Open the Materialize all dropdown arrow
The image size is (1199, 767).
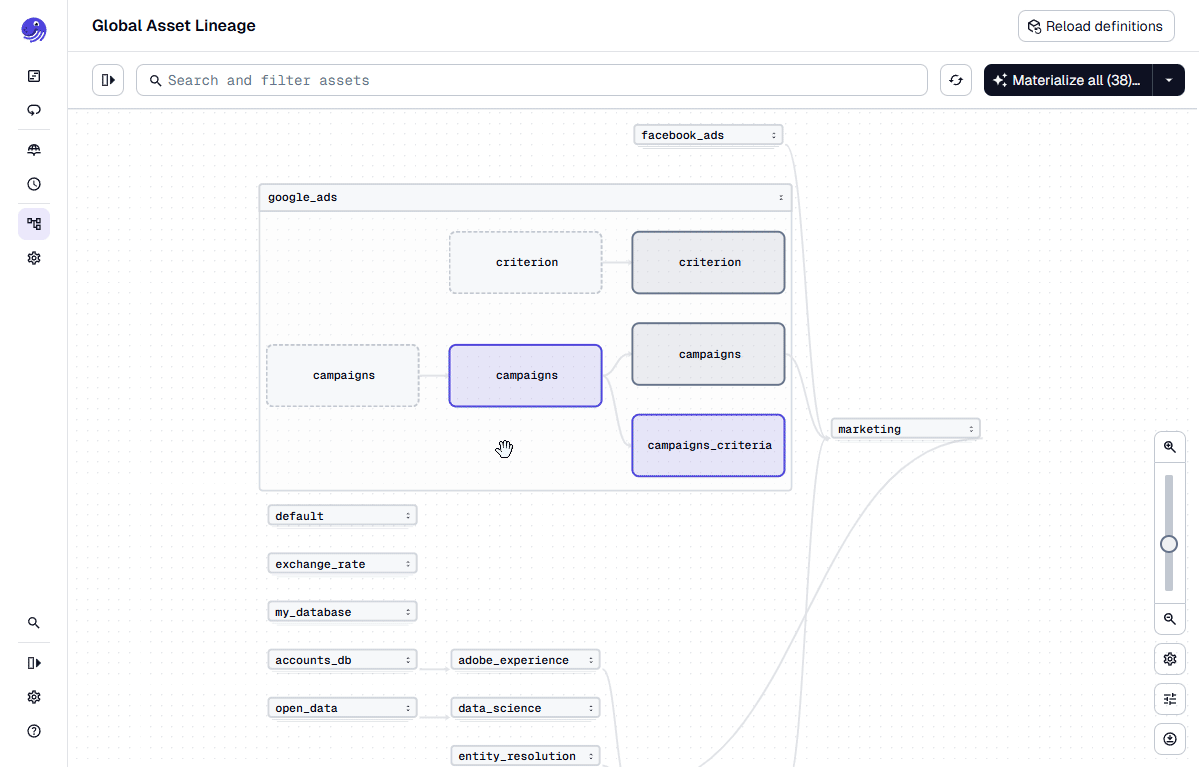point(1169,80)
